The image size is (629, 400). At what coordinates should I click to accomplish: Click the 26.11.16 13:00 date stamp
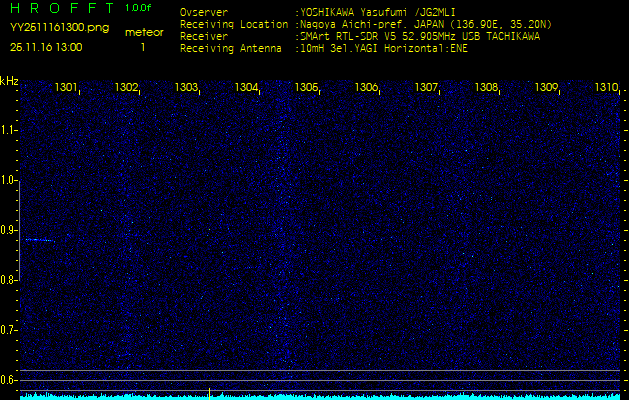(x=46, y=47)
